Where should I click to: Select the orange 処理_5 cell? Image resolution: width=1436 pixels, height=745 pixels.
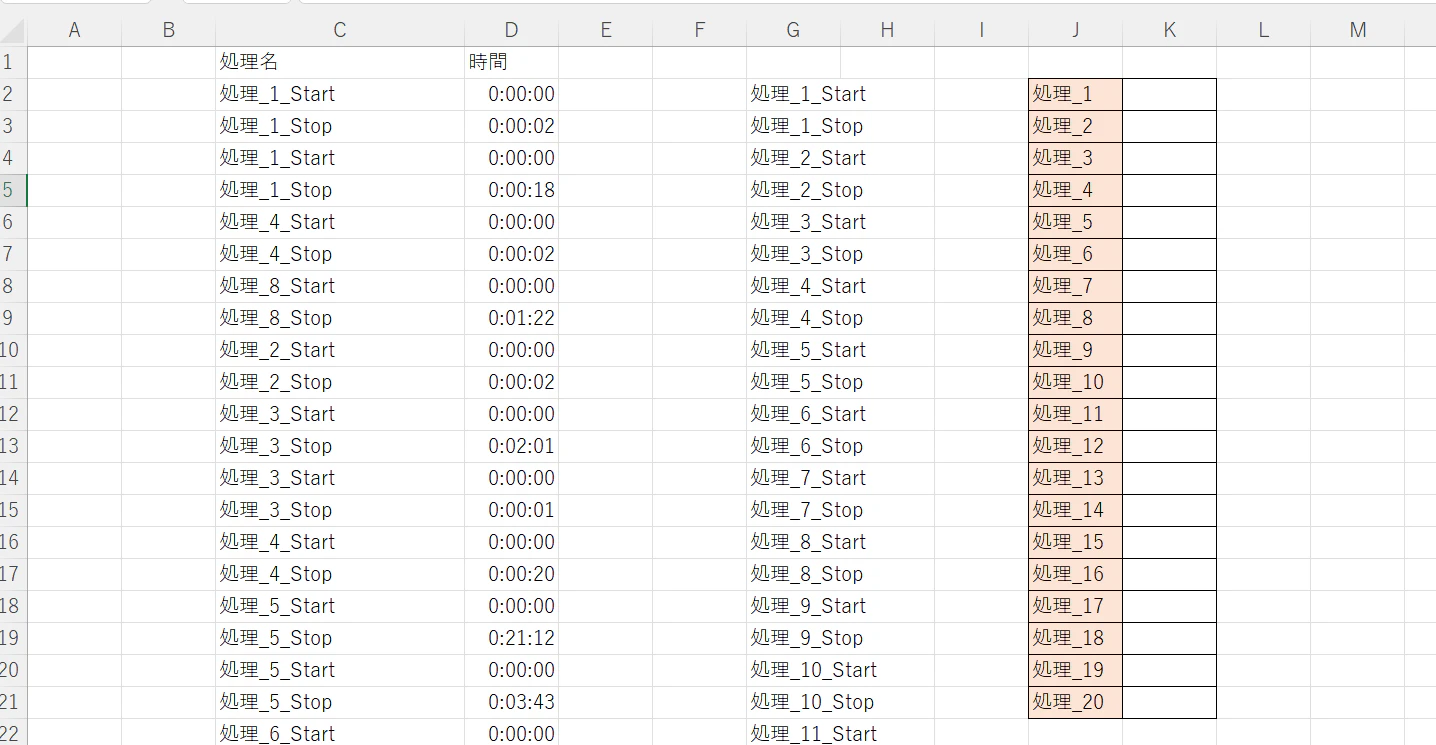[1075, 222]
